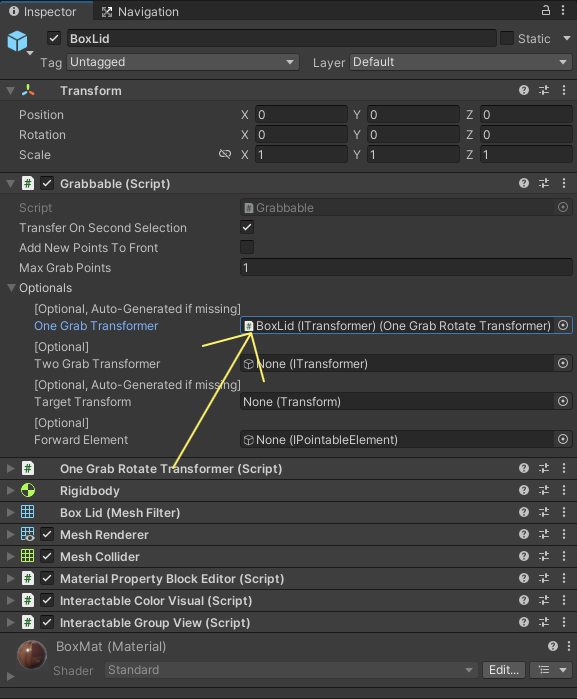Image resolution: width=577 pixels, height=699 pixels.
Task: Open the Static flags dropdown arrow
Action: pos(567,38)
